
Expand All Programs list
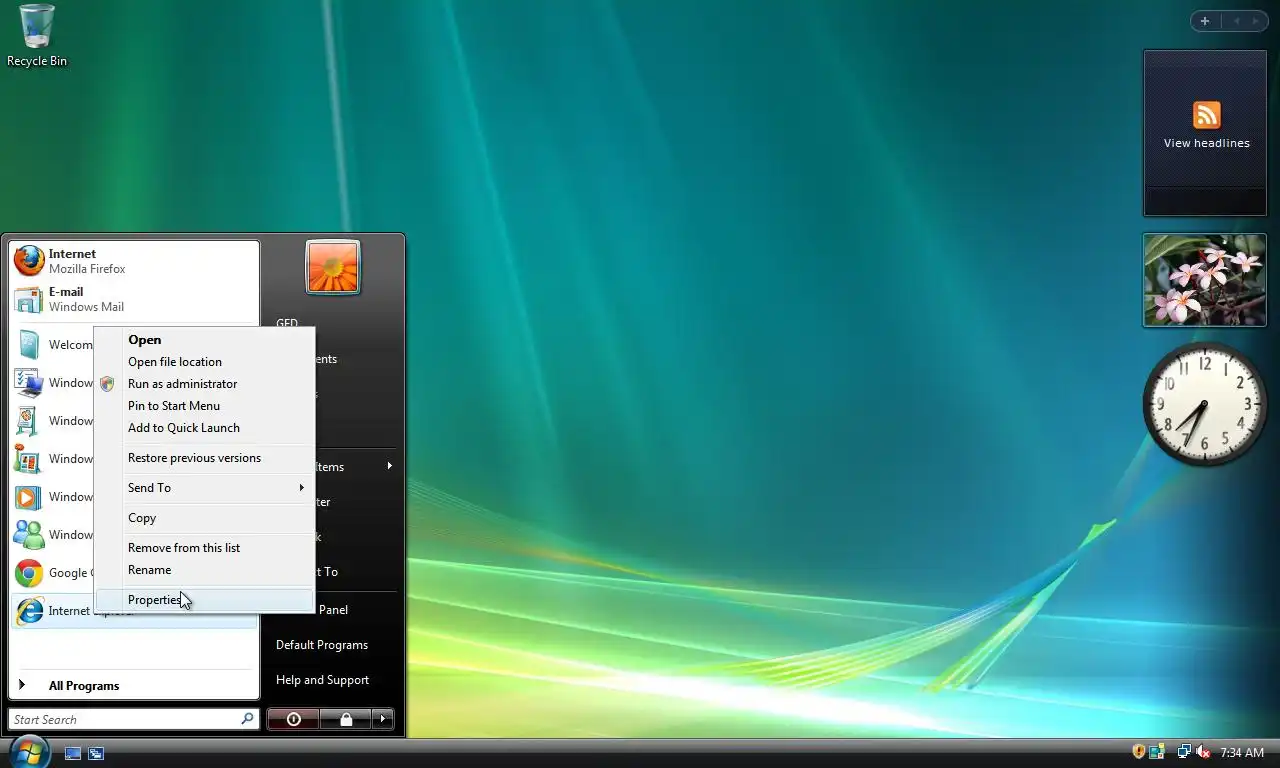(x=134, y=686)
